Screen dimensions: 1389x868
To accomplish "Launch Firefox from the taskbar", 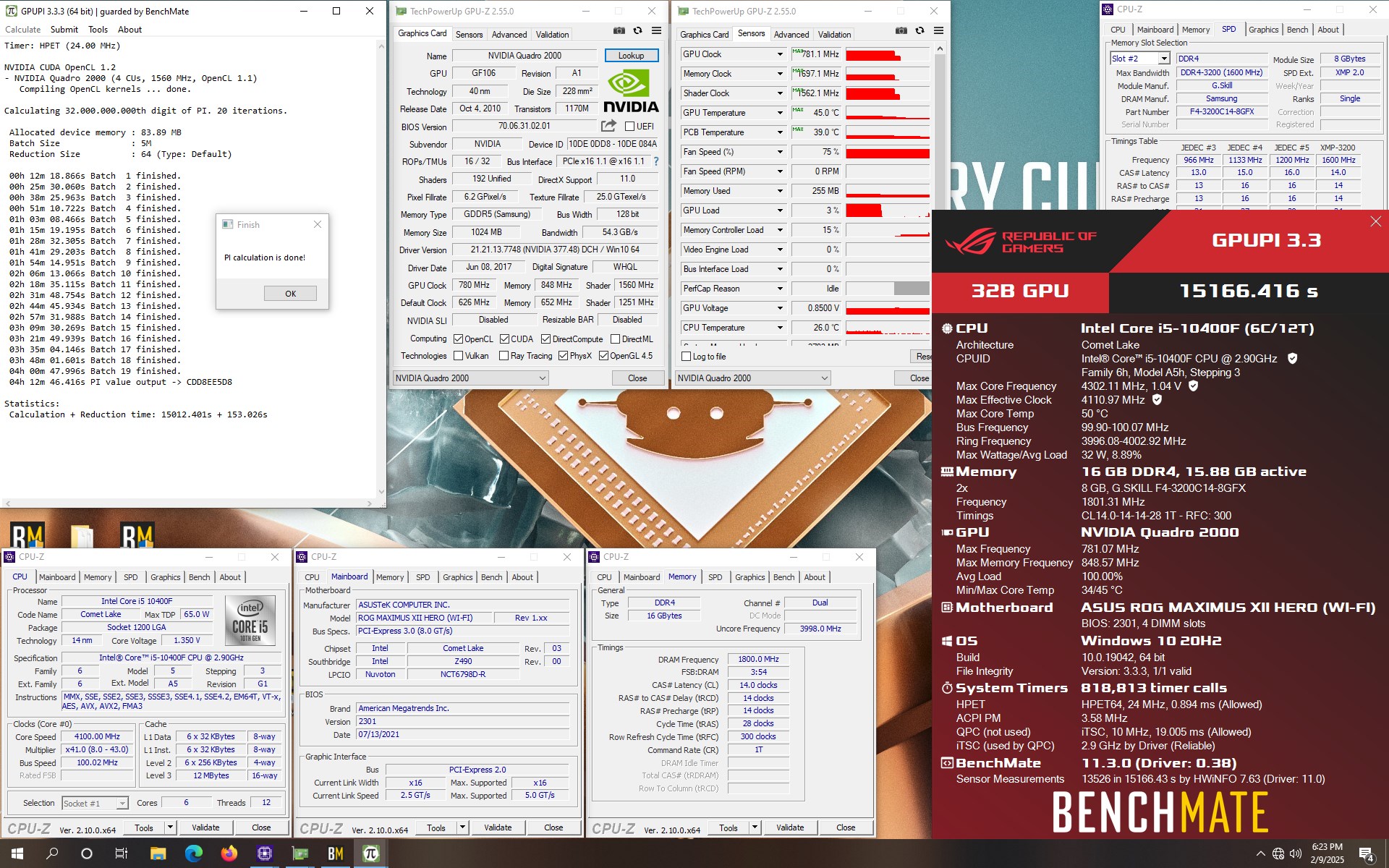I will tap(229, 854).
